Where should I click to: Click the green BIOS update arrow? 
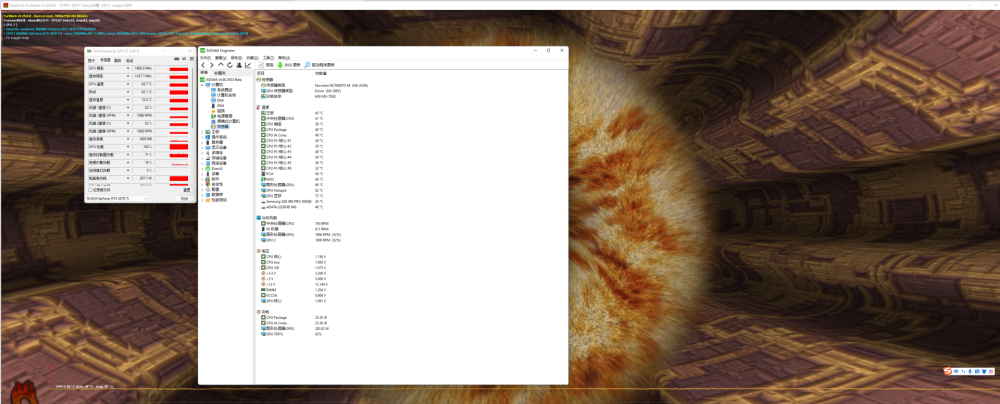click(x=280, y=65)
